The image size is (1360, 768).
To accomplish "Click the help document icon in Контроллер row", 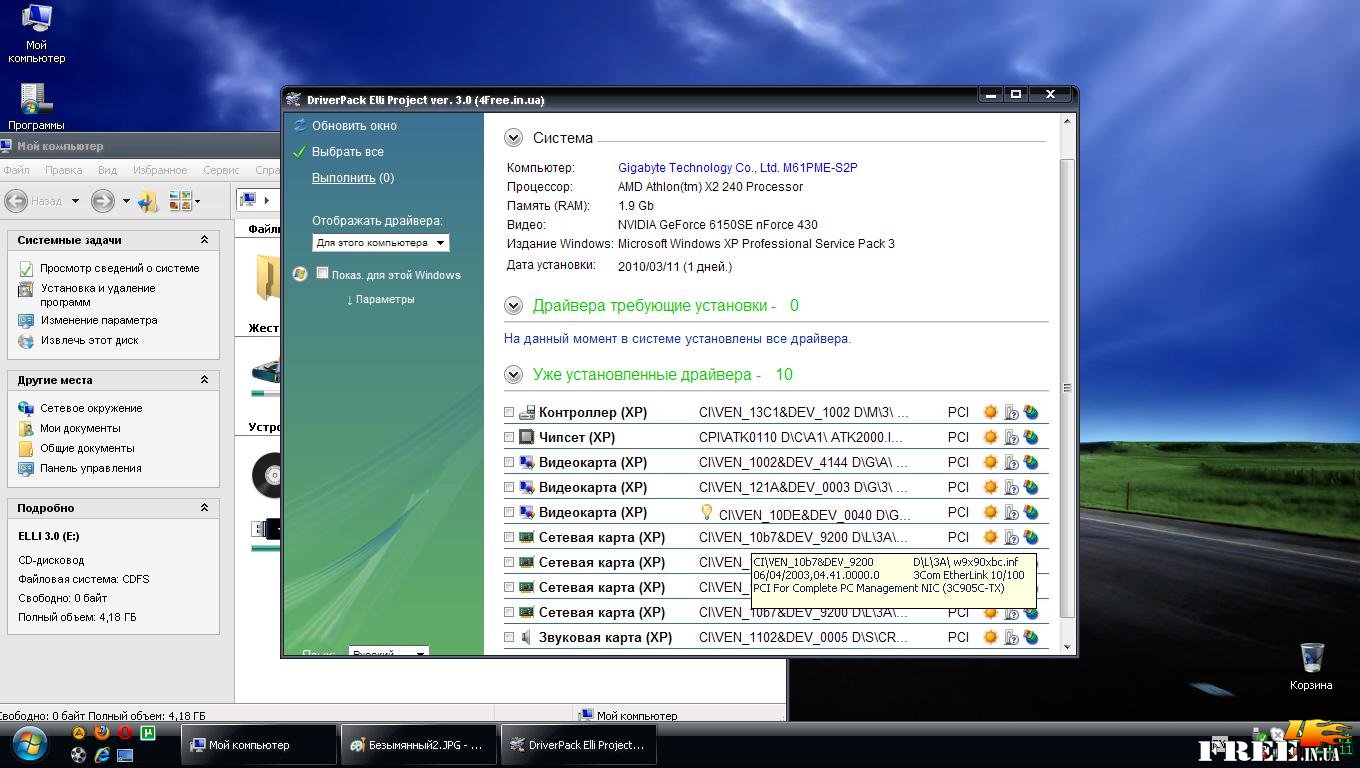I will click(1011, 412).
